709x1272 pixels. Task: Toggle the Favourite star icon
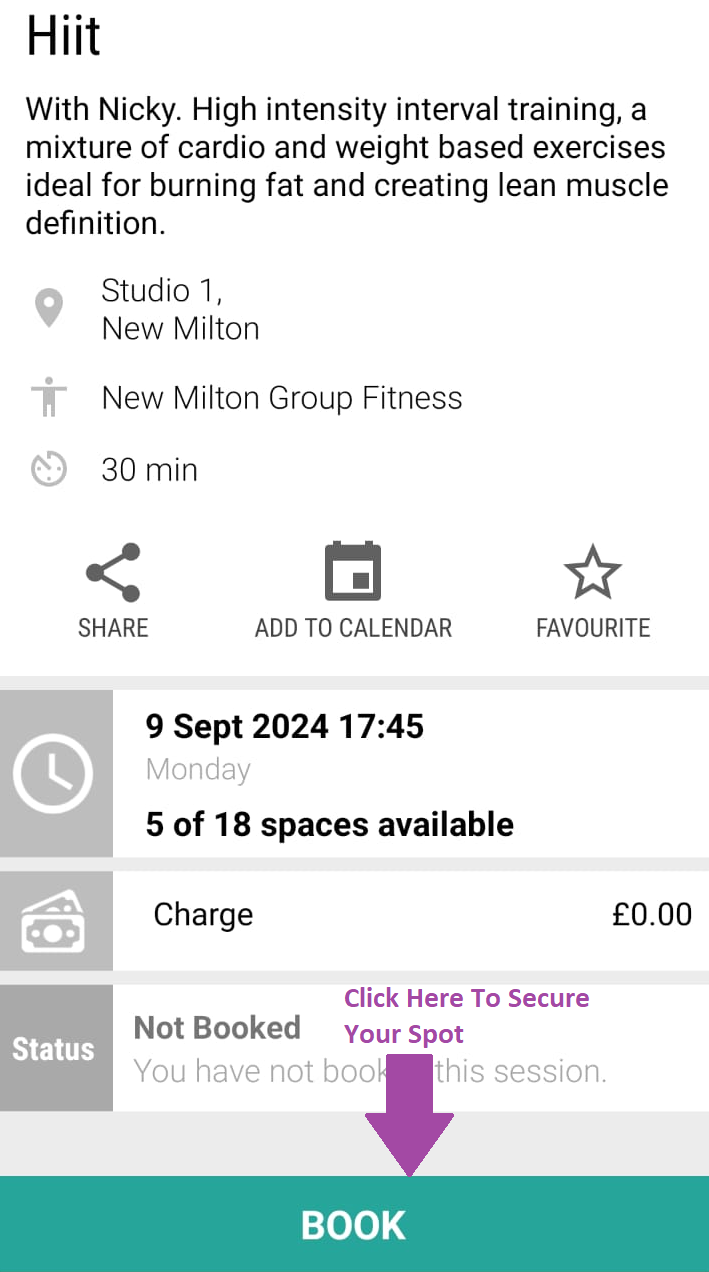point(593,572)
